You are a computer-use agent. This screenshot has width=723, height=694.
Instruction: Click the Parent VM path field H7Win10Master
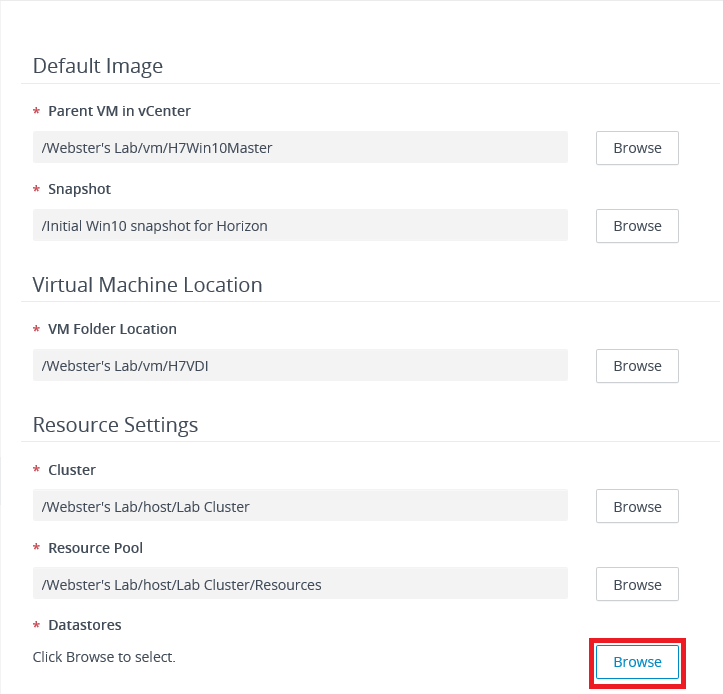pos(300,148)
